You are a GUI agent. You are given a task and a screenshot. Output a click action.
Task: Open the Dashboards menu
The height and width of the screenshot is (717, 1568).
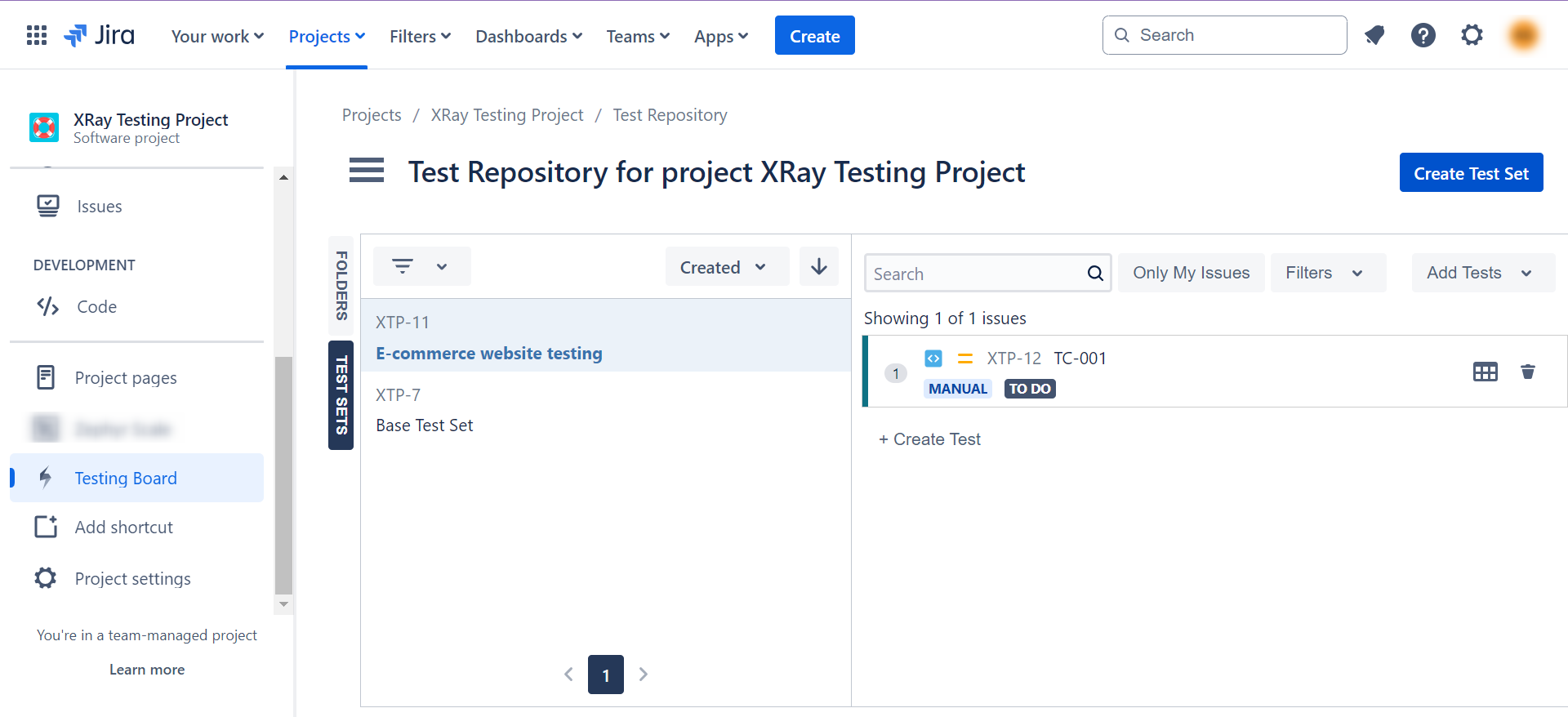(528, 37)
